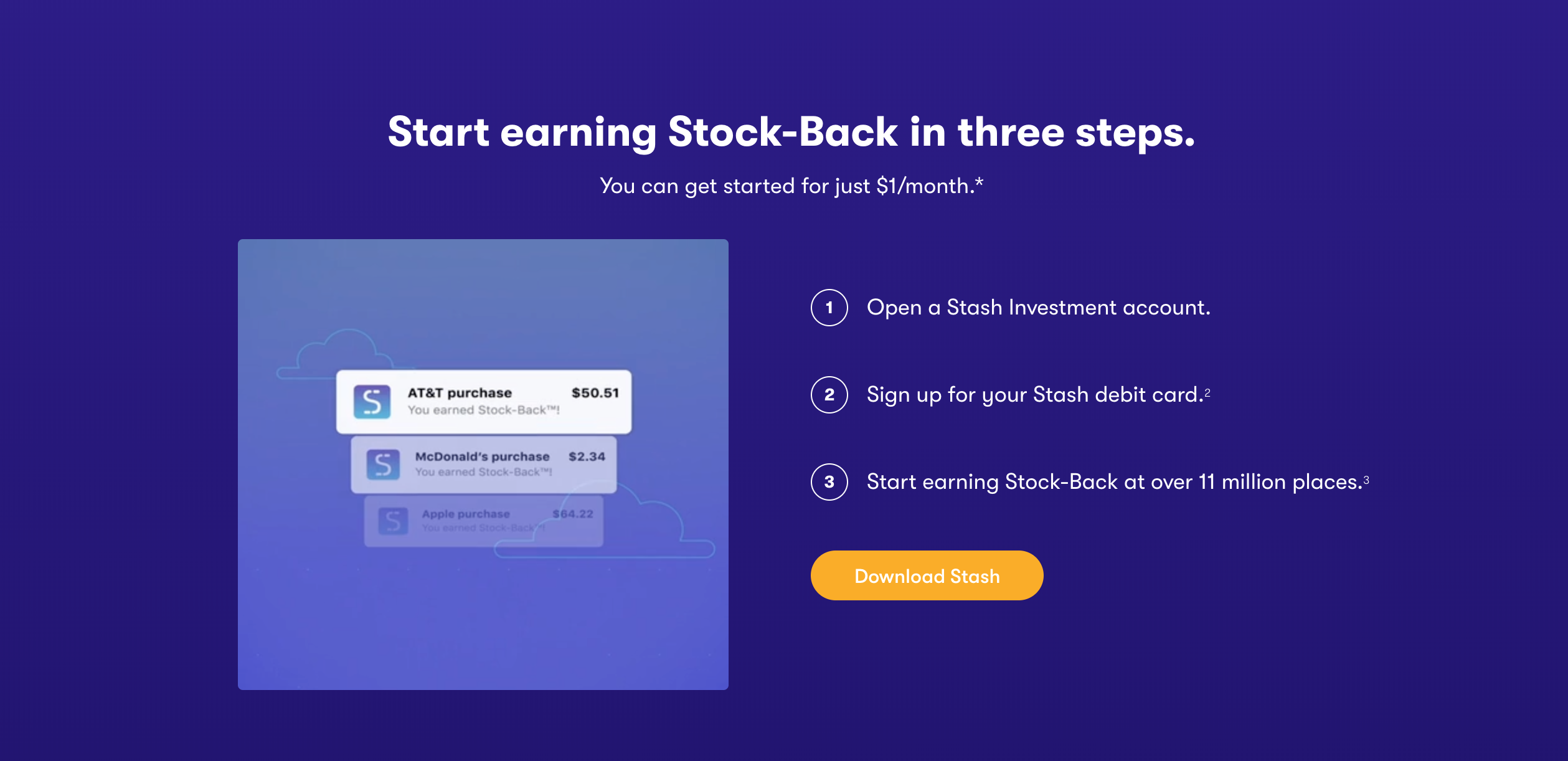This screenshot has width=1568, height=761.
Task: Click the footnote 3 superscript after million places
Action: coord(1366,480)
